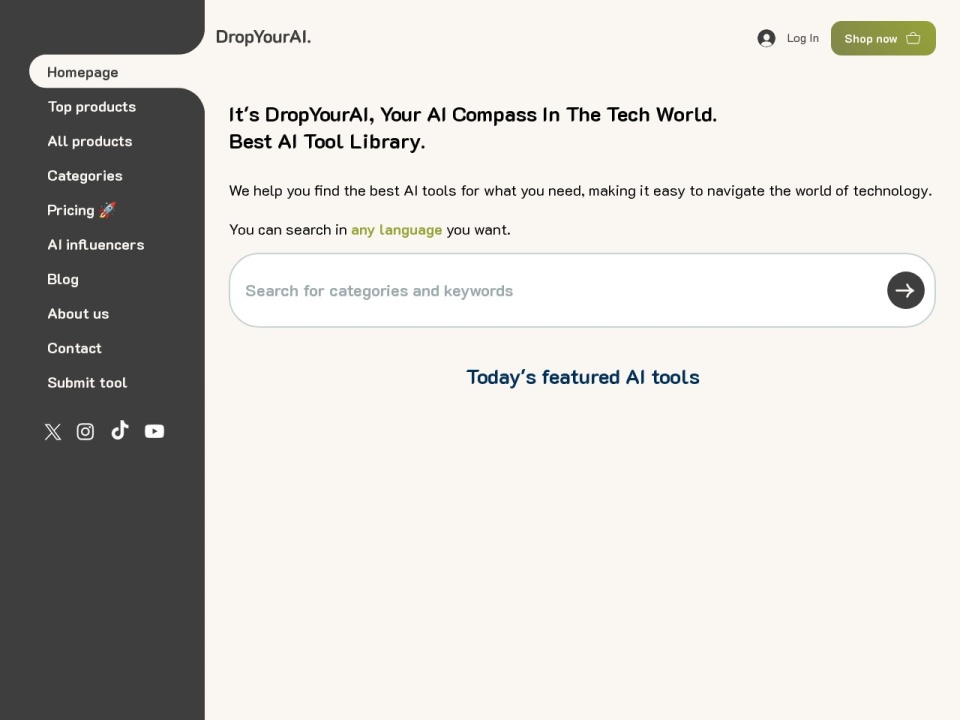
Task: Go to Top products
Action: pos(92,107)
